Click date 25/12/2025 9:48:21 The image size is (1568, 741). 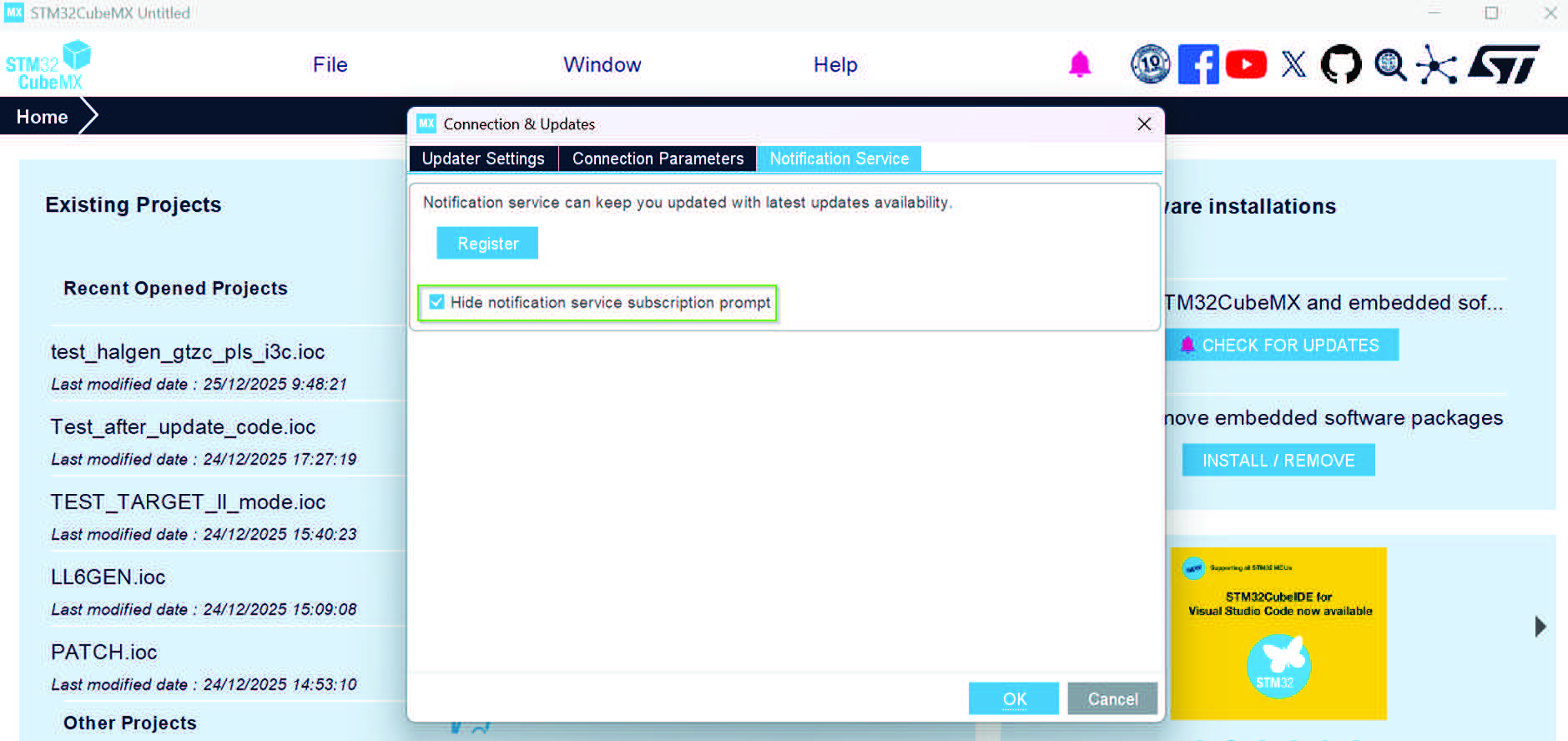pos(275,384)
